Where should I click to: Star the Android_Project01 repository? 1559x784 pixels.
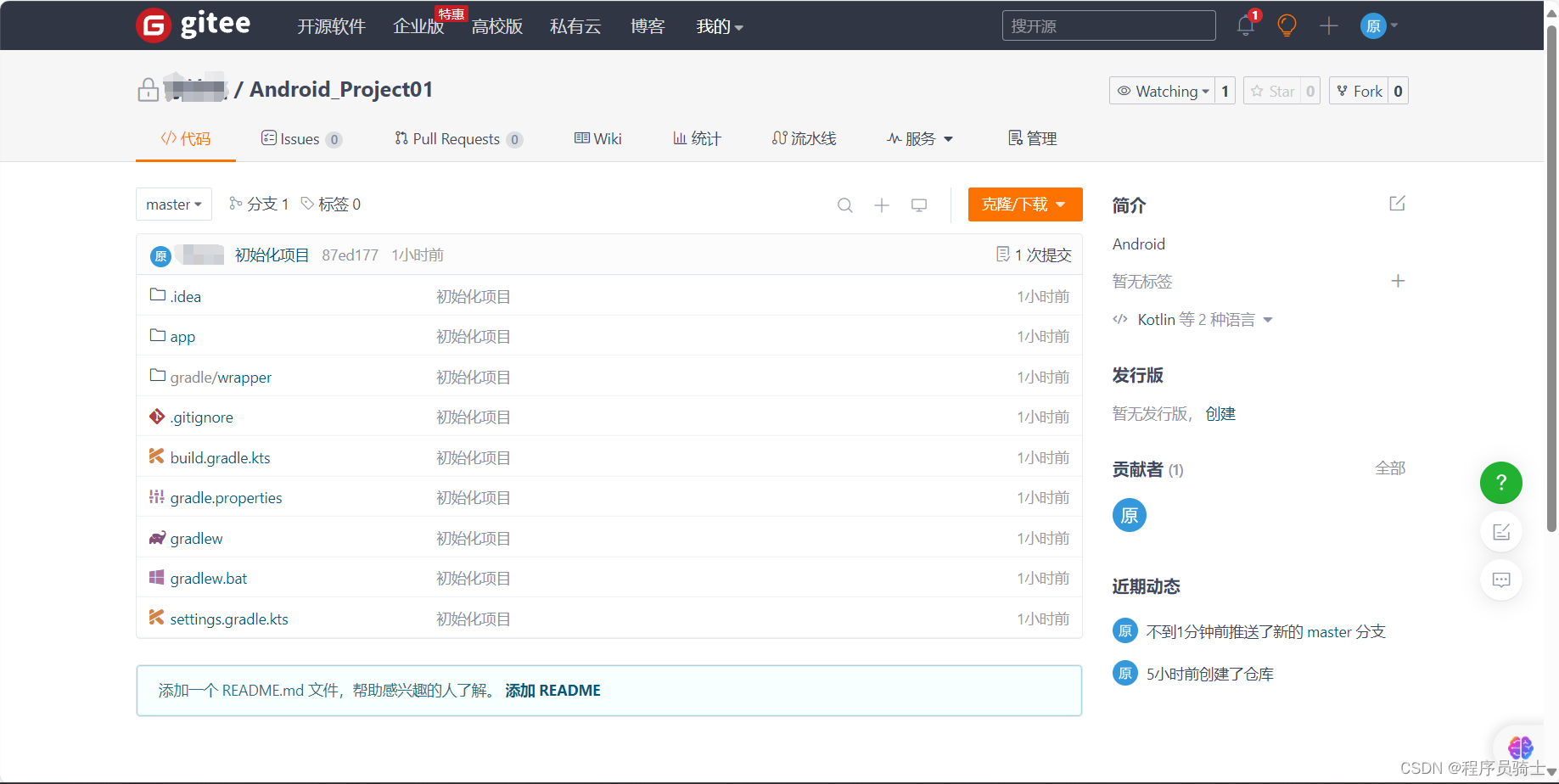coord(1273,91)
